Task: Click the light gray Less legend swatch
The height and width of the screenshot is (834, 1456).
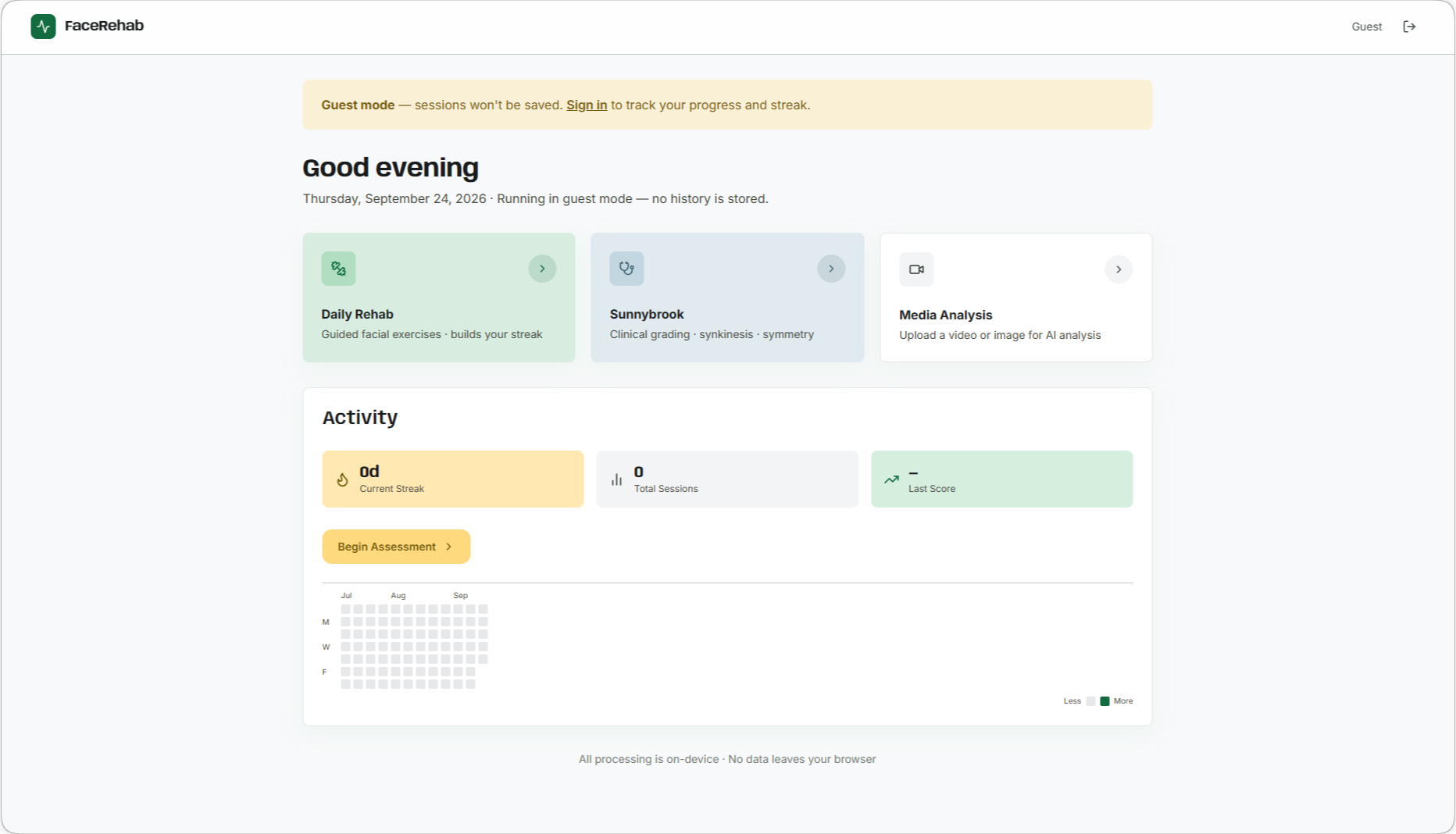Action: coord(1090,701)
